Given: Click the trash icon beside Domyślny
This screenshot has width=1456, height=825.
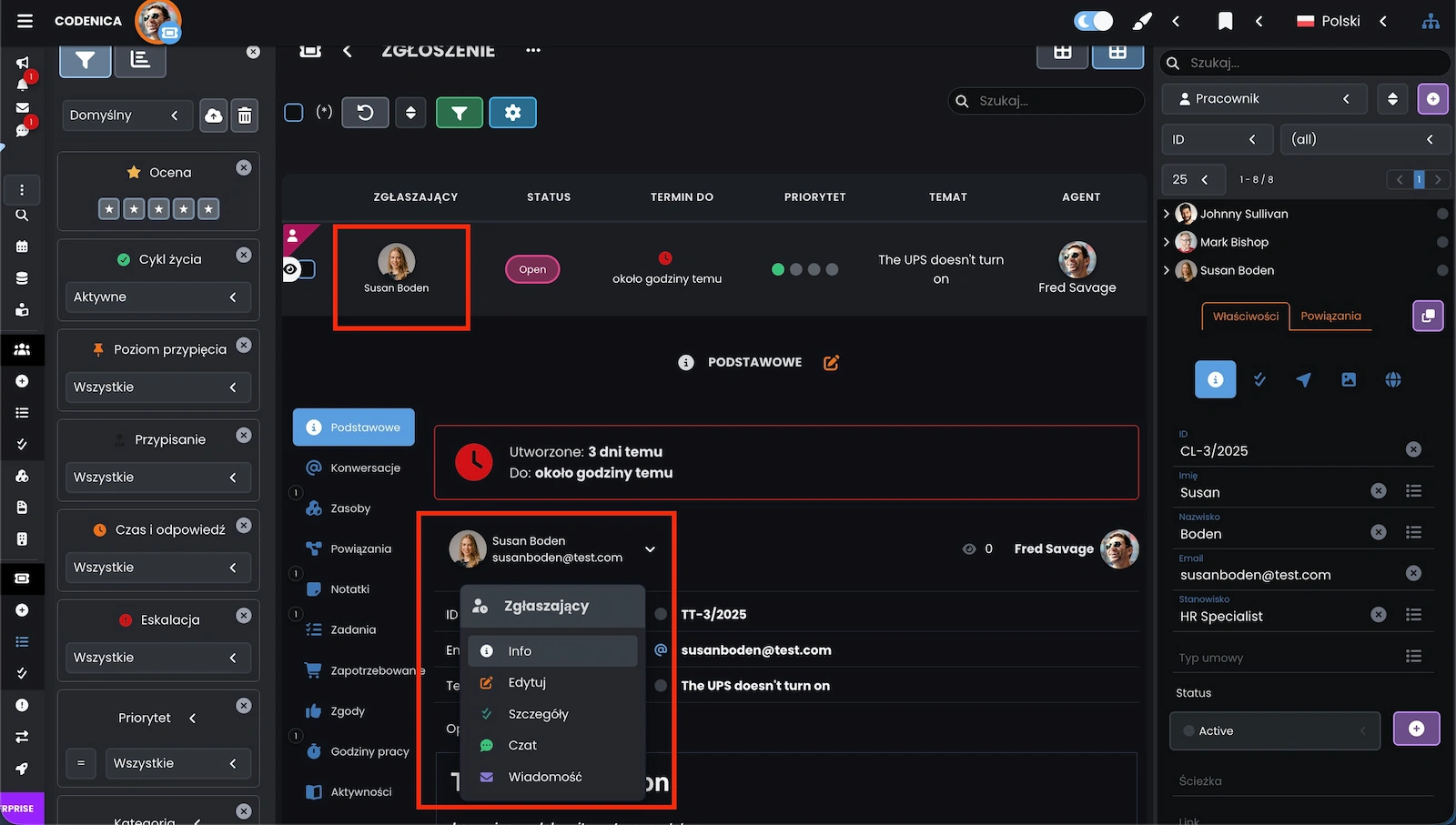Looking at the screenshot, I should (244, 116).
